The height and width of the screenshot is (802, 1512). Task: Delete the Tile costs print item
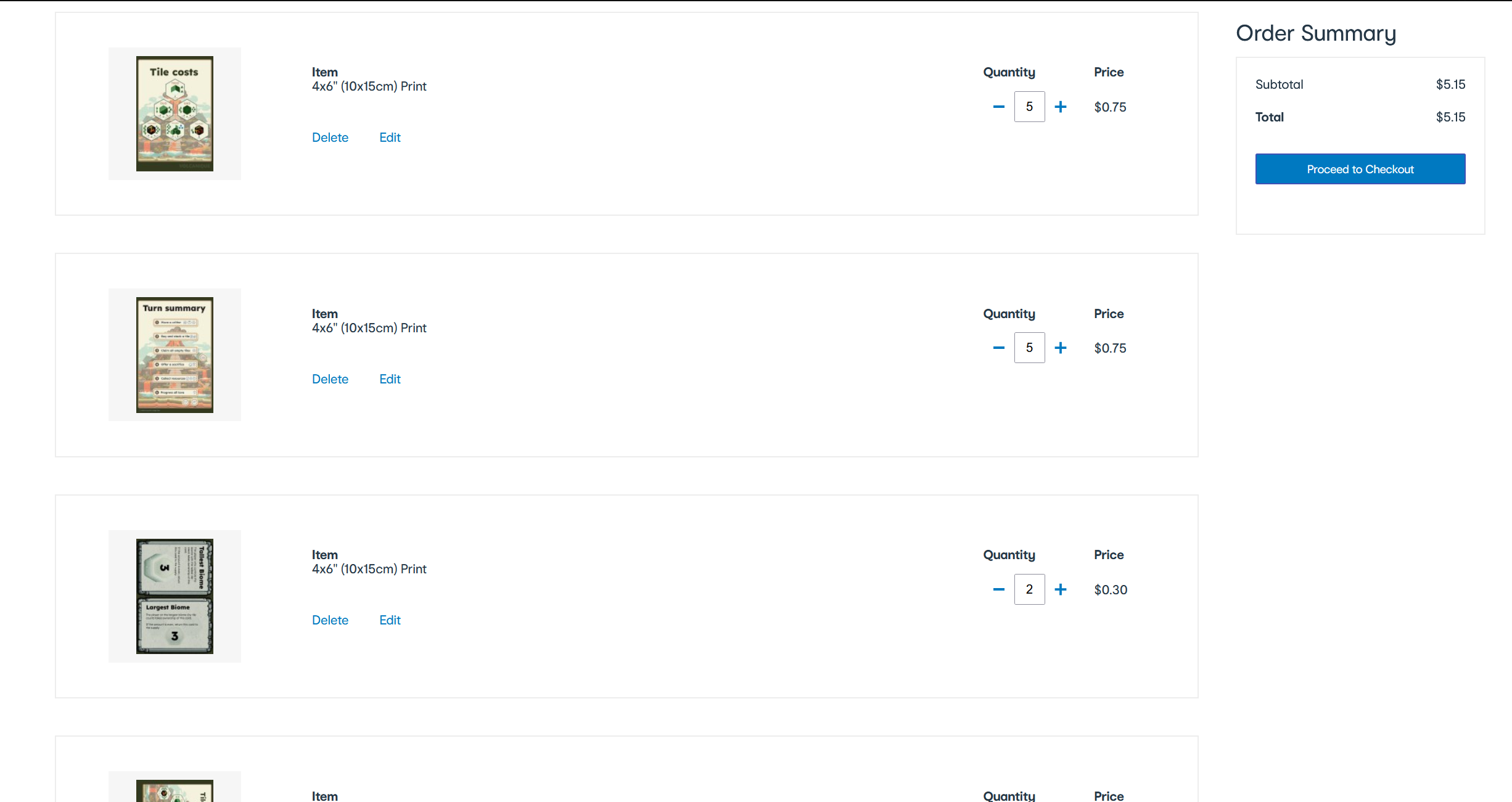pos(330,137)
